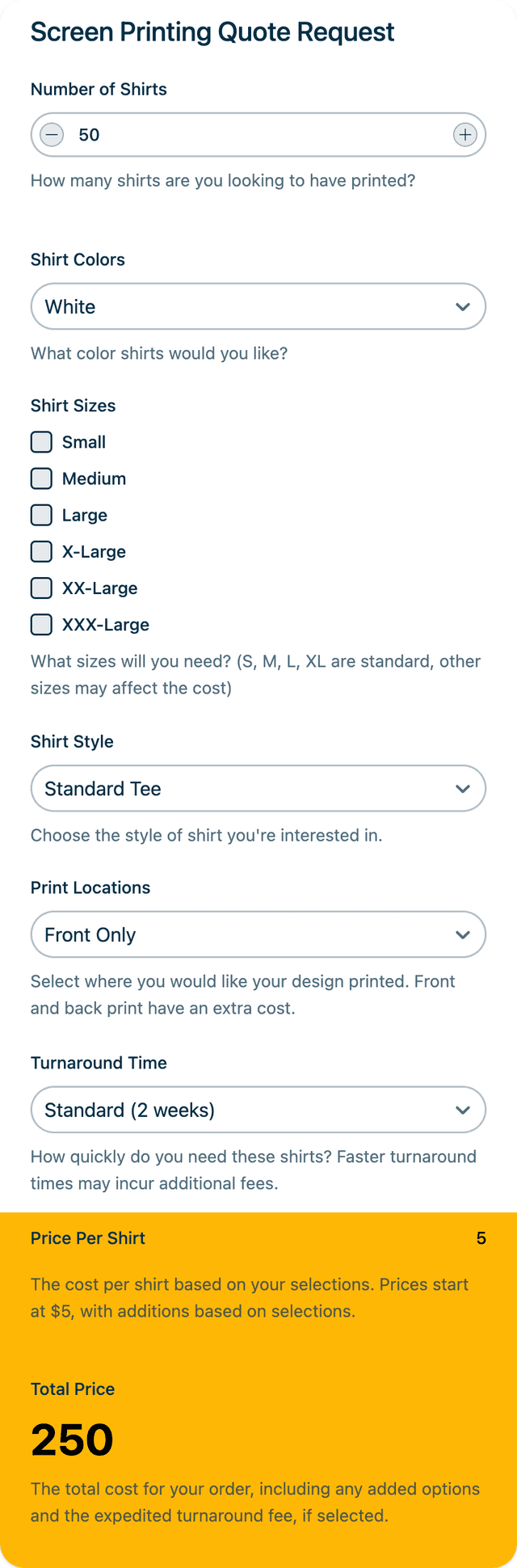The height and width of the screenshot is (1568, 517).
Task: Tick the Medium size checkbox
Action: pos(41,478)
